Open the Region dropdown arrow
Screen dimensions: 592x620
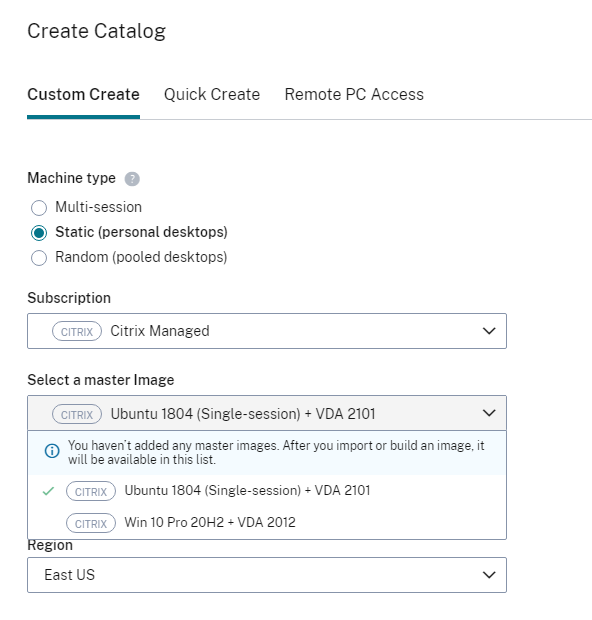click(489, 575)
